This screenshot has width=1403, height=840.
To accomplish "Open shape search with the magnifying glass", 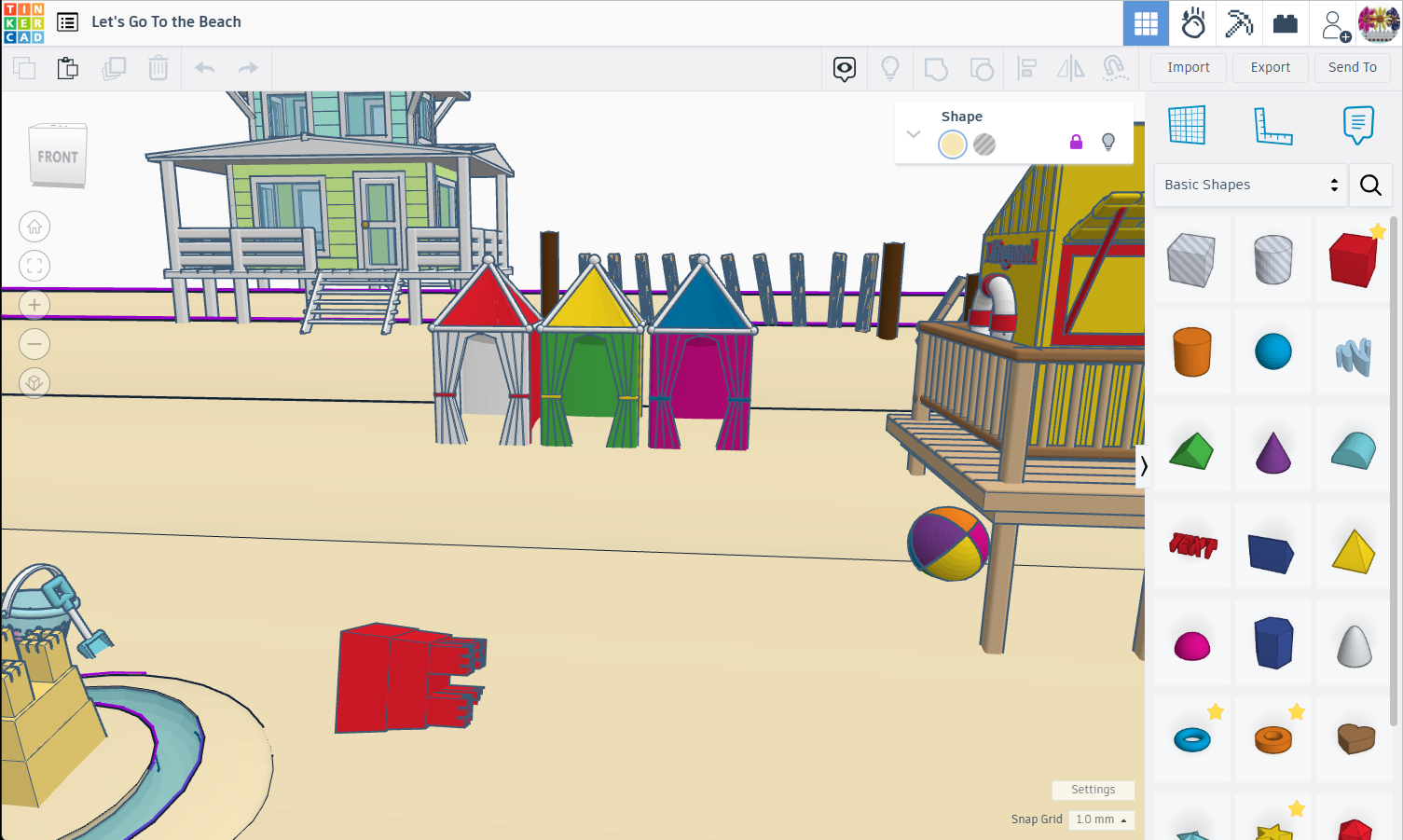I will pyautogui.click(x=1370, y=185).
